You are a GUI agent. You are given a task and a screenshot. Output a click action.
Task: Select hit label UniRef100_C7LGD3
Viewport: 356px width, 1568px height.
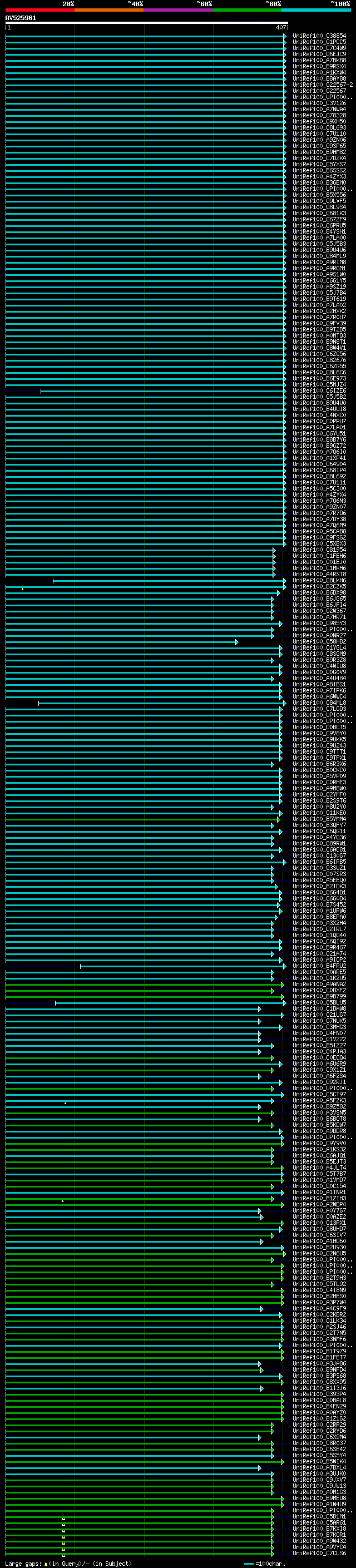click(x=319, y=709)
